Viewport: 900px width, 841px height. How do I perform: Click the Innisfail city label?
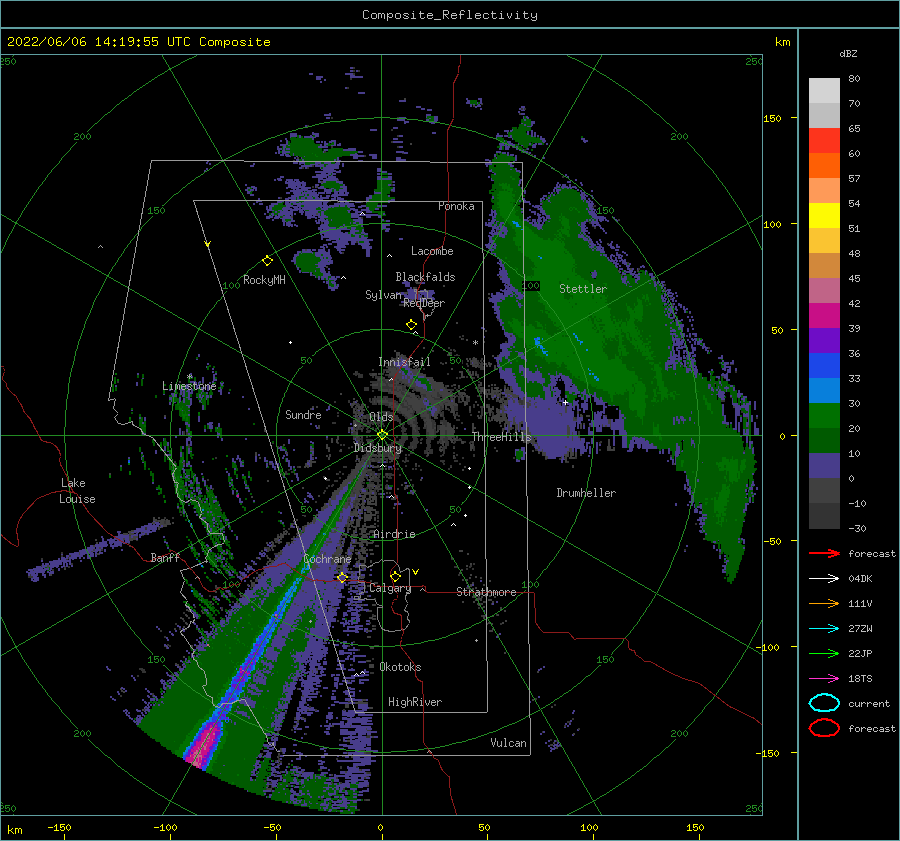click(x=404, y=362)
